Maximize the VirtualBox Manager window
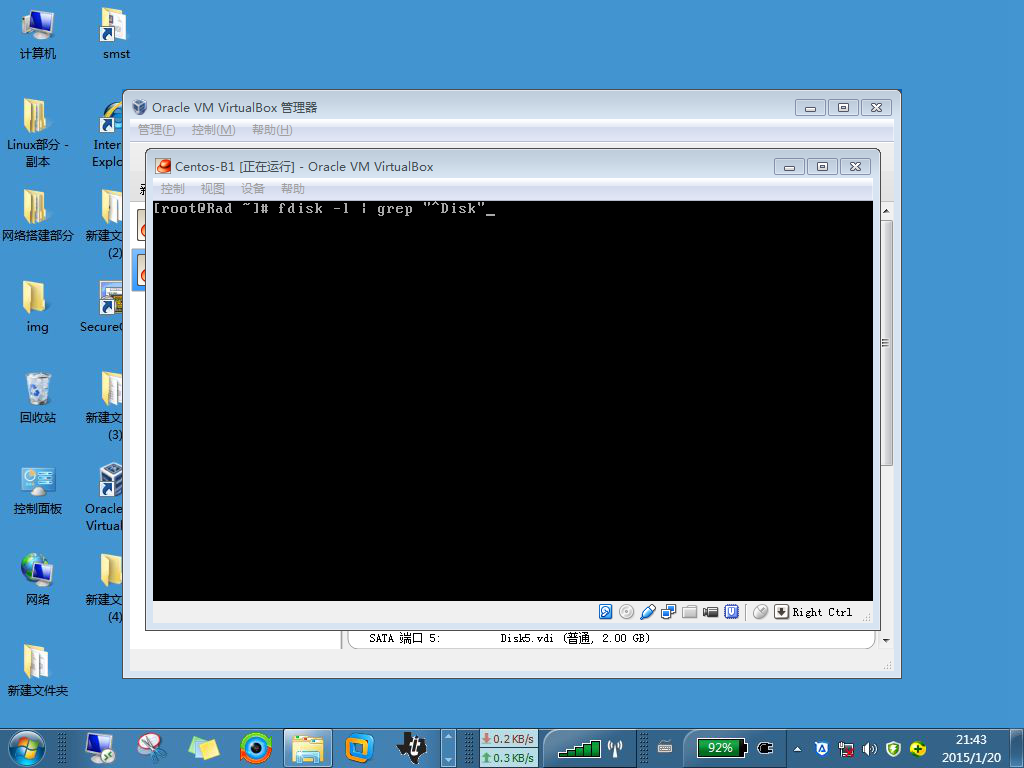1024x768 pixels. tap(843, 108)
